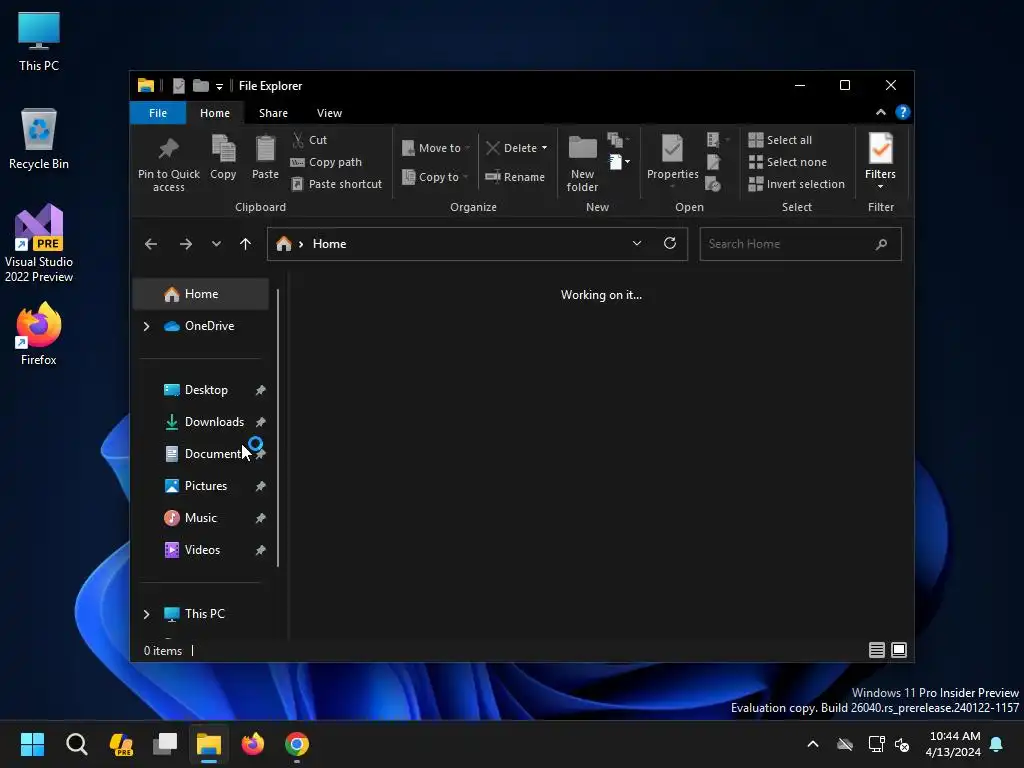
Task: Click the Copy ribbon icon
Action: point(223,148)
